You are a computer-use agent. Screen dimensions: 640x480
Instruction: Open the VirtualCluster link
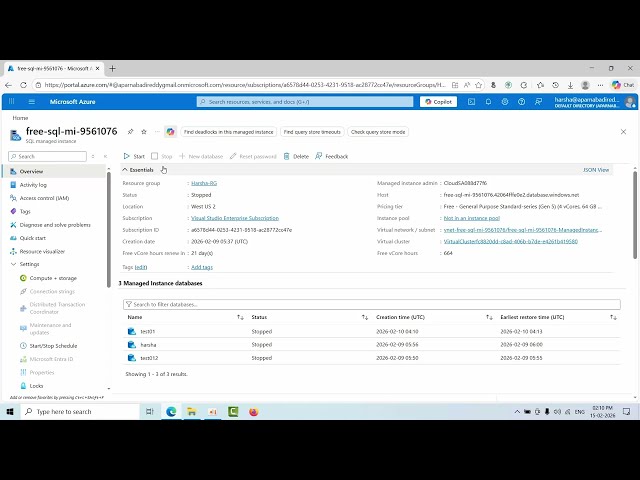(x=511, y=242)
